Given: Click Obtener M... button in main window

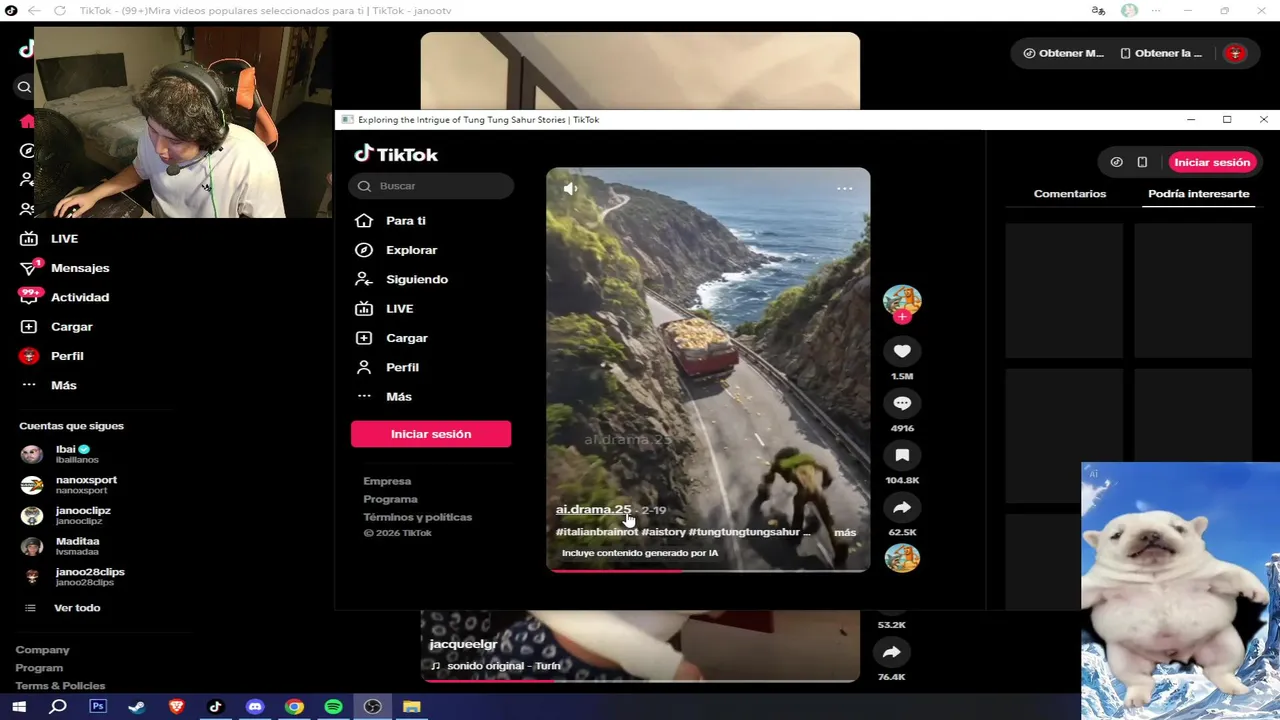Looking at the screenshot, I should [x=1063, y=53].
